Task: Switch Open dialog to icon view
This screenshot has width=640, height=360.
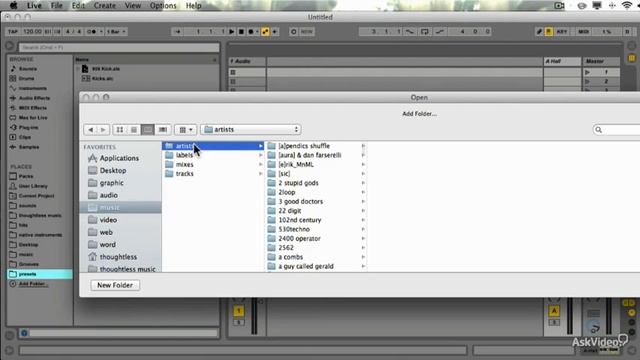Action: point(120,130)
